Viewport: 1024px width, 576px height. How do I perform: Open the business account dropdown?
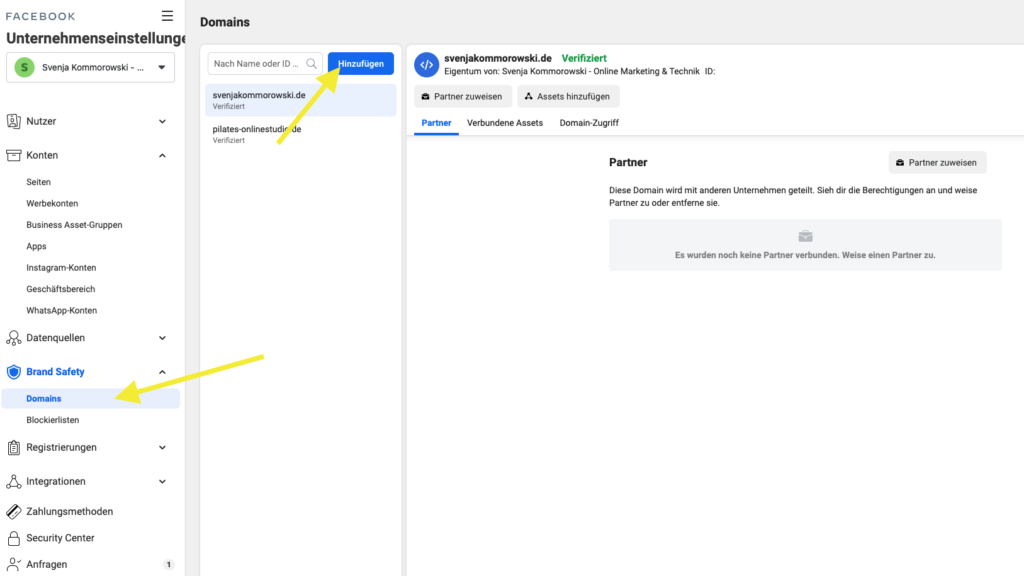pos(90,67)
